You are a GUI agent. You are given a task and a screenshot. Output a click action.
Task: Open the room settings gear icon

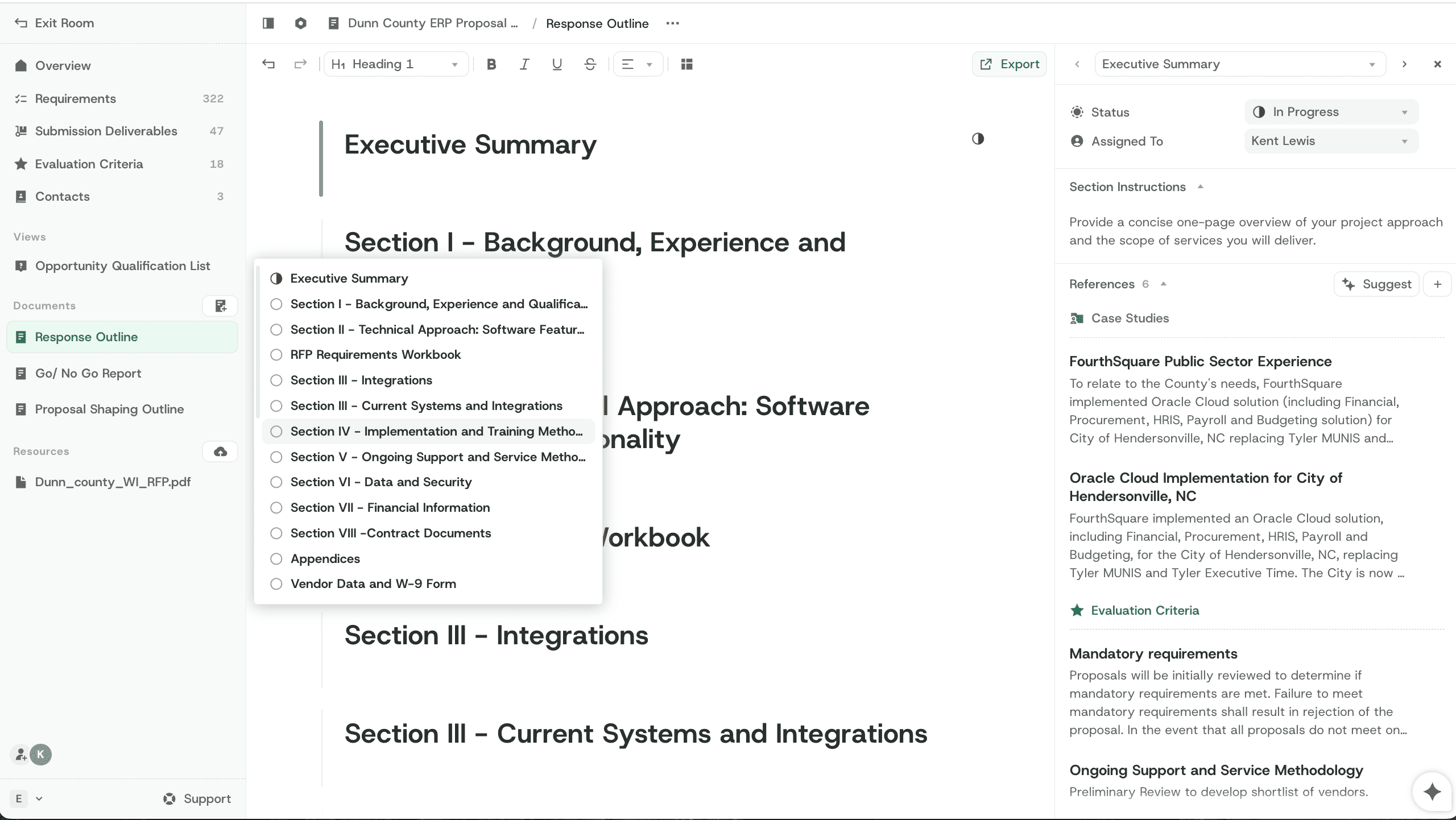coord(300,23)
